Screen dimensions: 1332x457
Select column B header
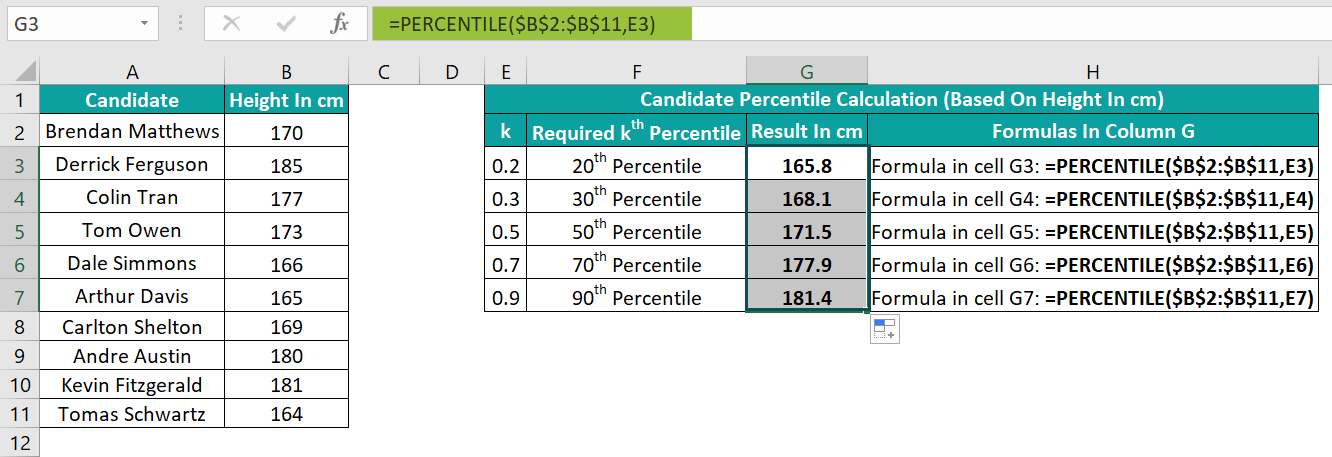[286, 72]
